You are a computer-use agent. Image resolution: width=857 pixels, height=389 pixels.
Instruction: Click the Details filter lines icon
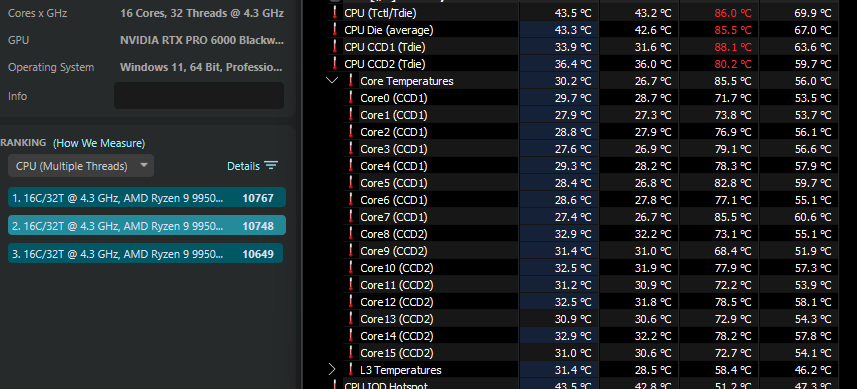[x=271, y=166]
